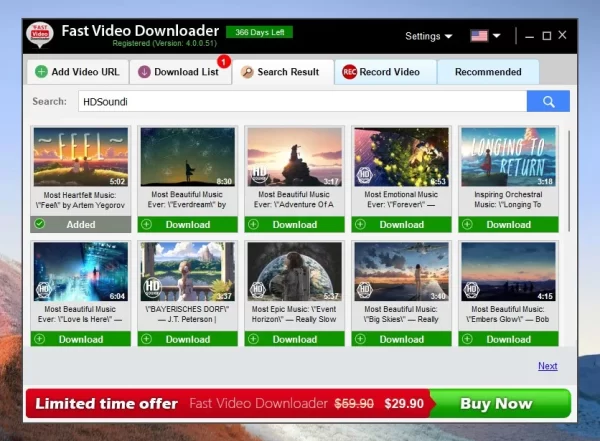This screenshot has width=600, height=441.
Task: Click the red REC icon on Record Video
Action: click(349, 72)
